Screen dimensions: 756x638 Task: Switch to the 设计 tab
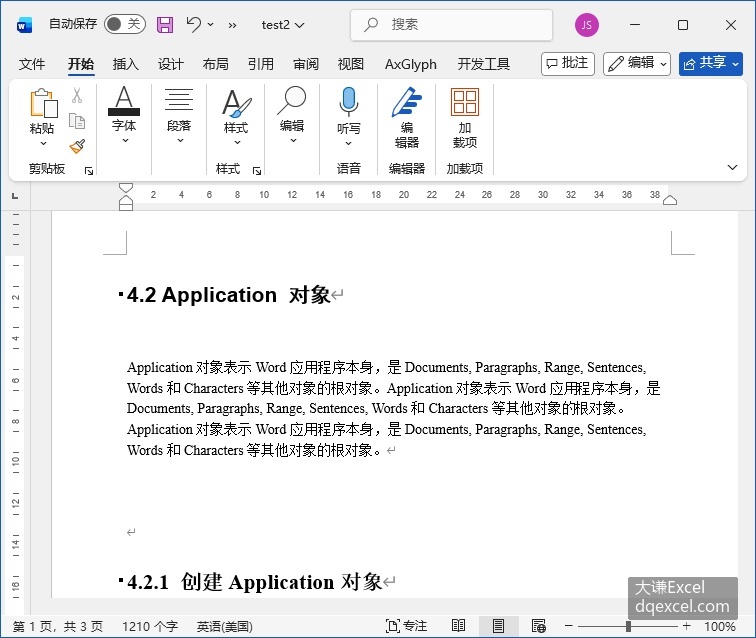(x=171, y=64)
